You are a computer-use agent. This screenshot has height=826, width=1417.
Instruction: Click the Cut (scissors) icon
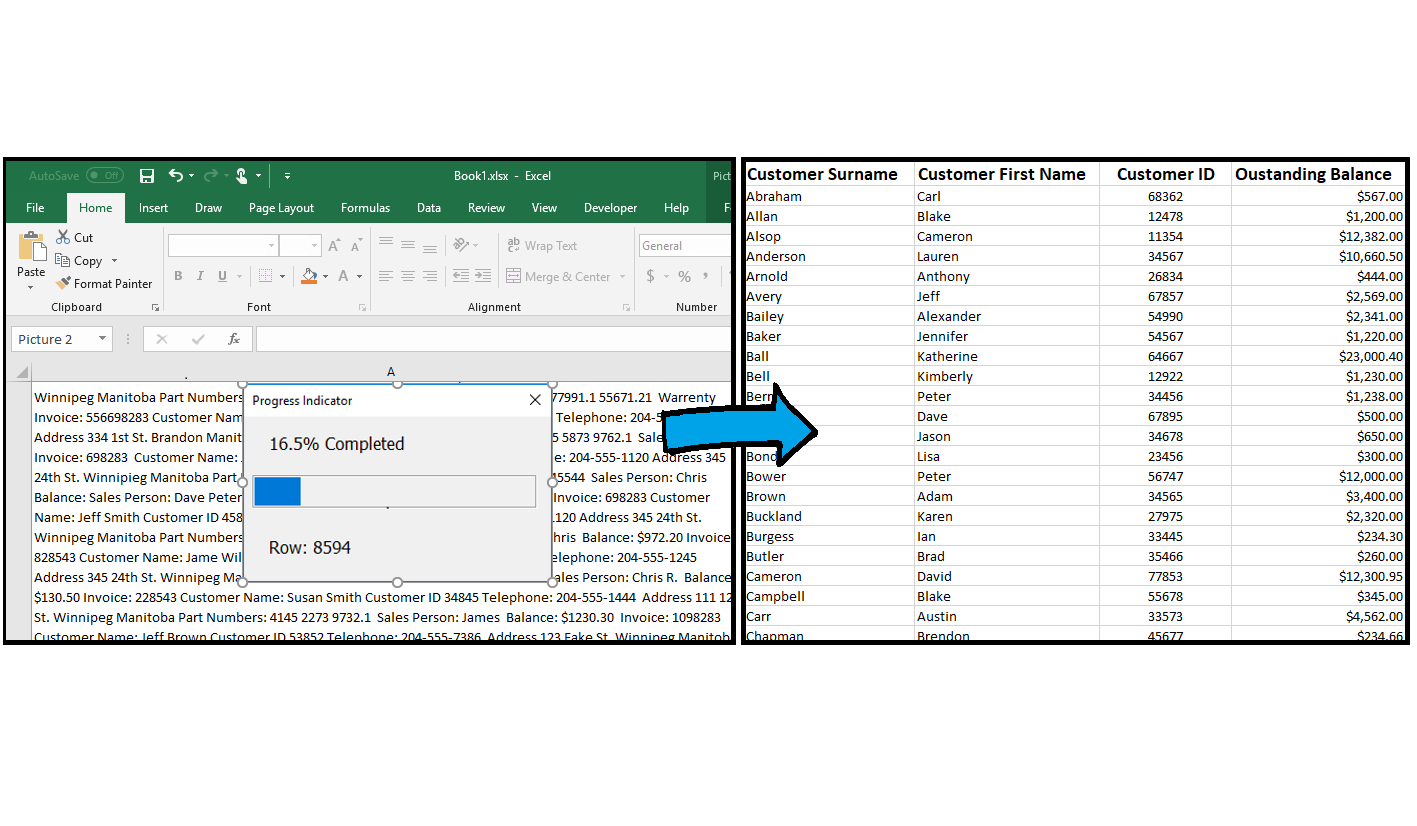coord(65,237)
